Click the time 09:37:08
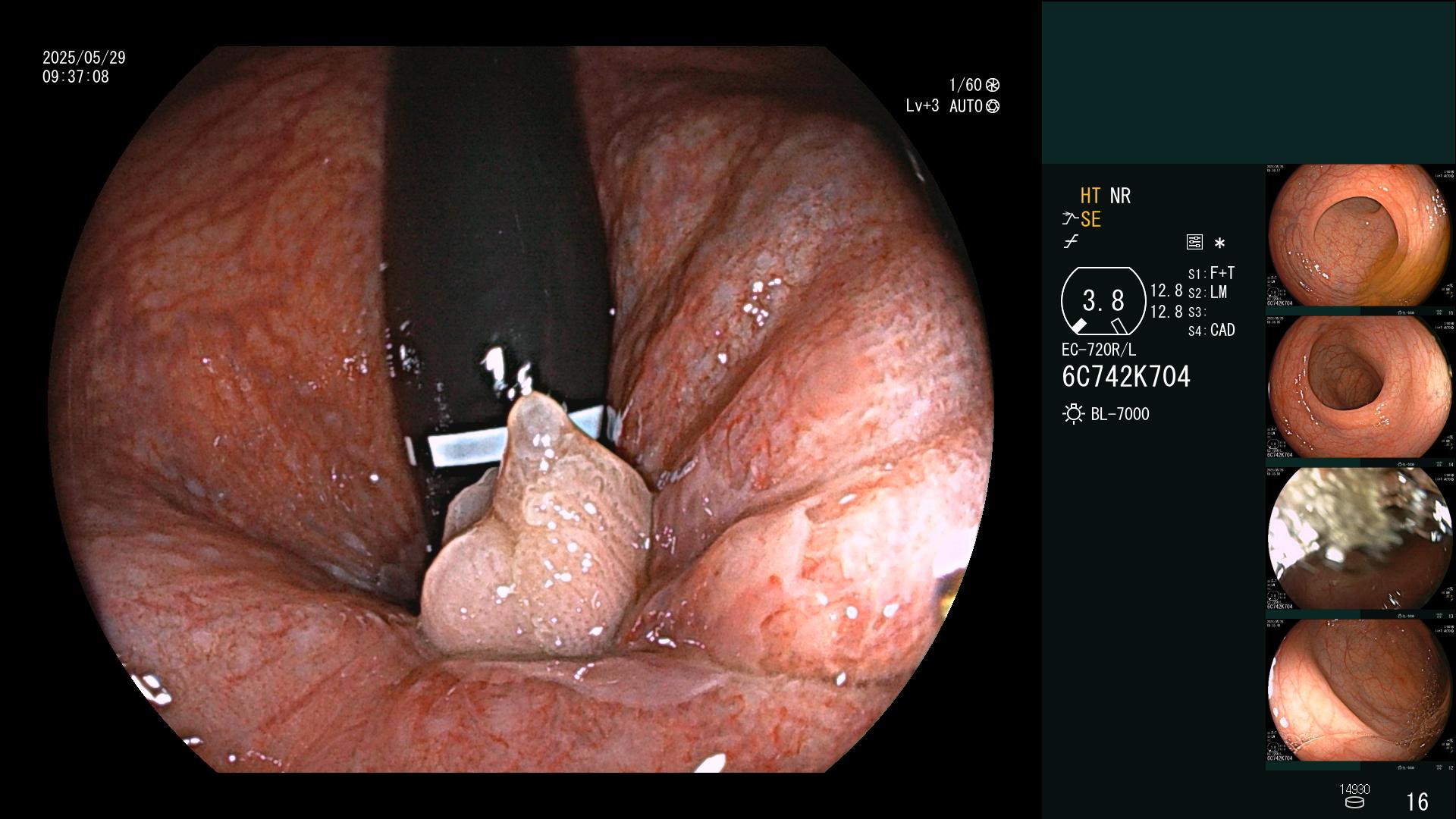 [x=76, y=77]
